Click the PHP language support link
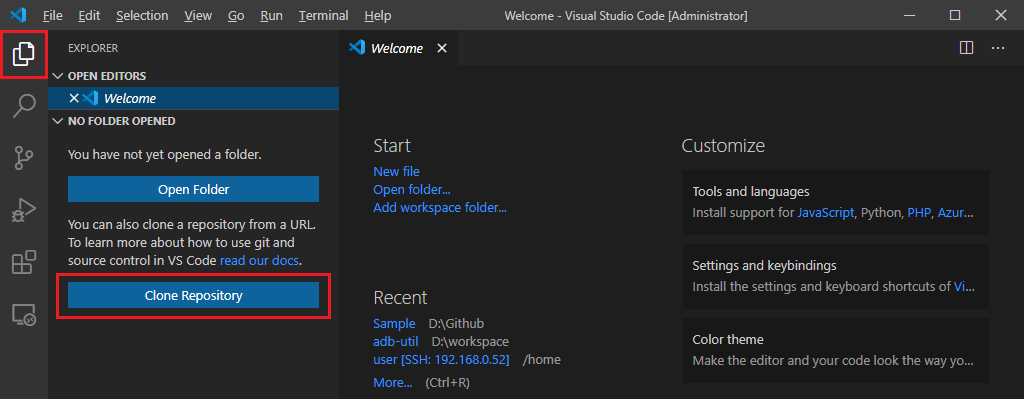 coord(919,212)
